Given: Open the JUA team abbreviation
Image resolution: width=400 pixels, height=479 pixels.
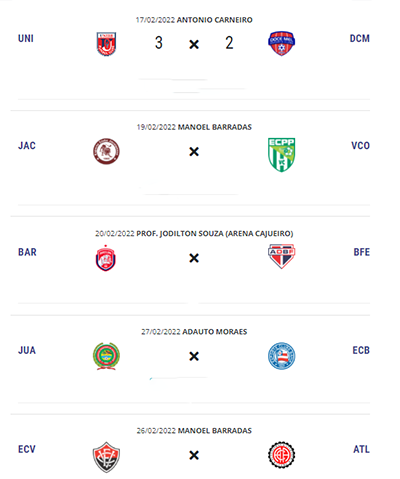Looking at the screenshot, I should [x=27, y=350].
